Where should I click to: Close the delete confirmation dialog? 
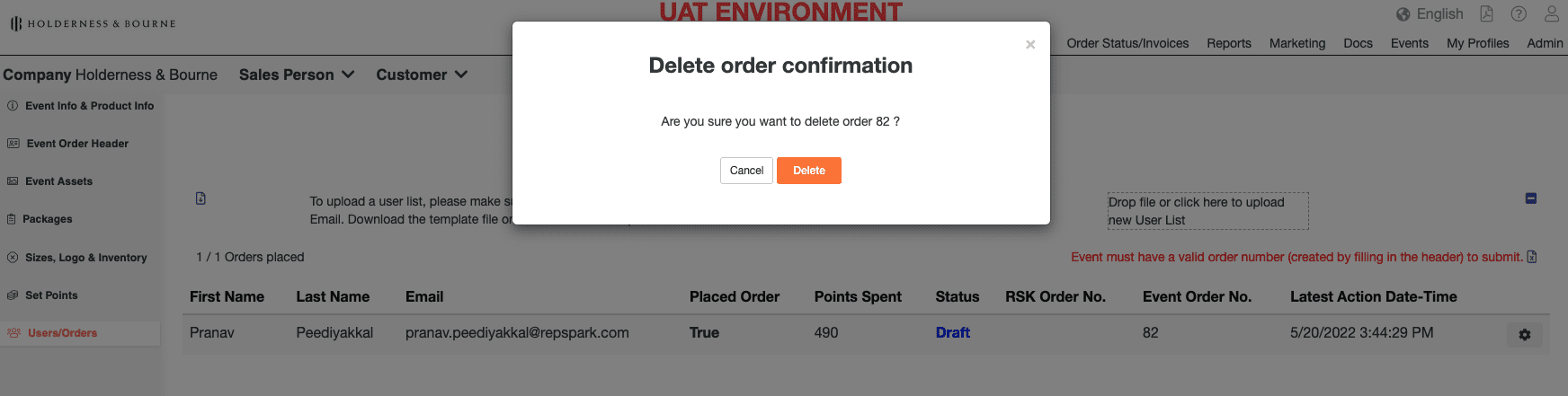(1030, 45)
